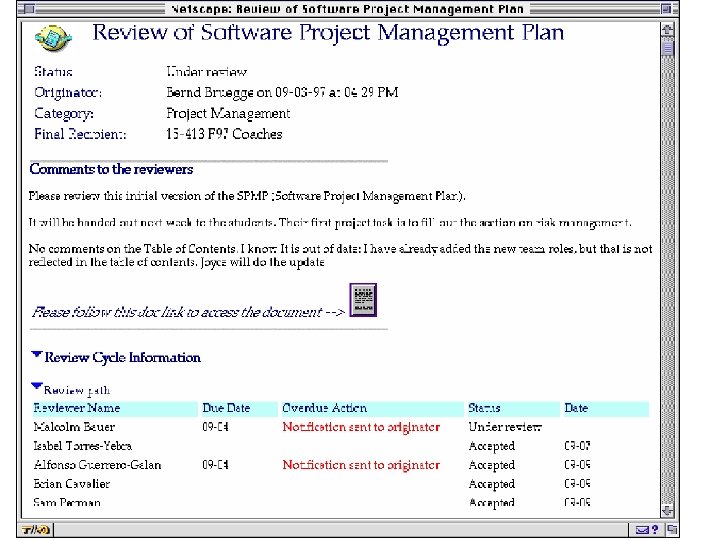This screenshot has width=720, height=540.
Task: Click Brian Cavalier's Accepted status
Action: coord(491,484)
